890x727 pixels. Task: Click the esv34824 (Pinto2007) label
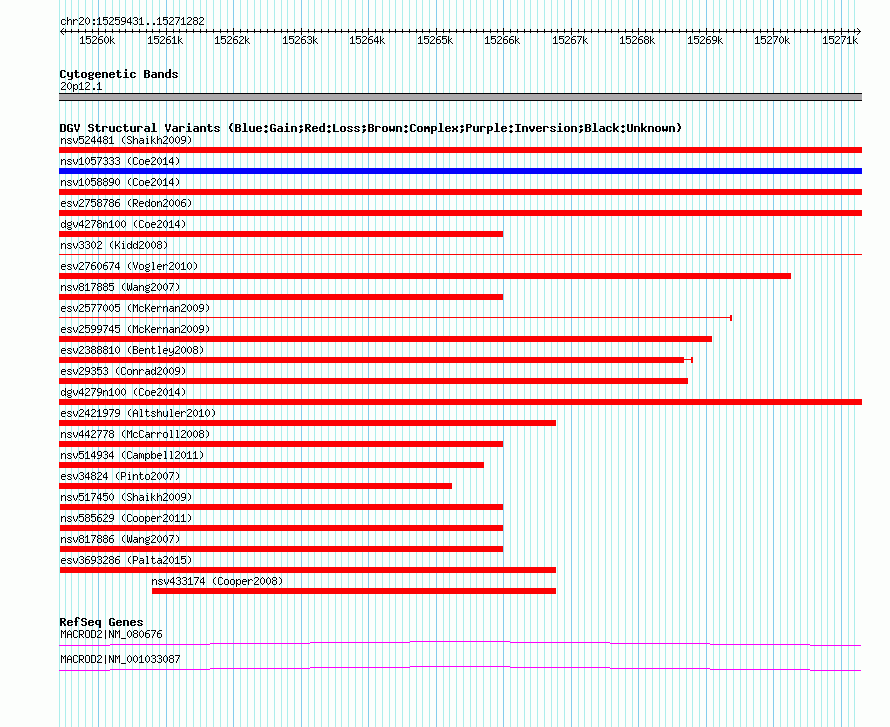pos(120,476)
